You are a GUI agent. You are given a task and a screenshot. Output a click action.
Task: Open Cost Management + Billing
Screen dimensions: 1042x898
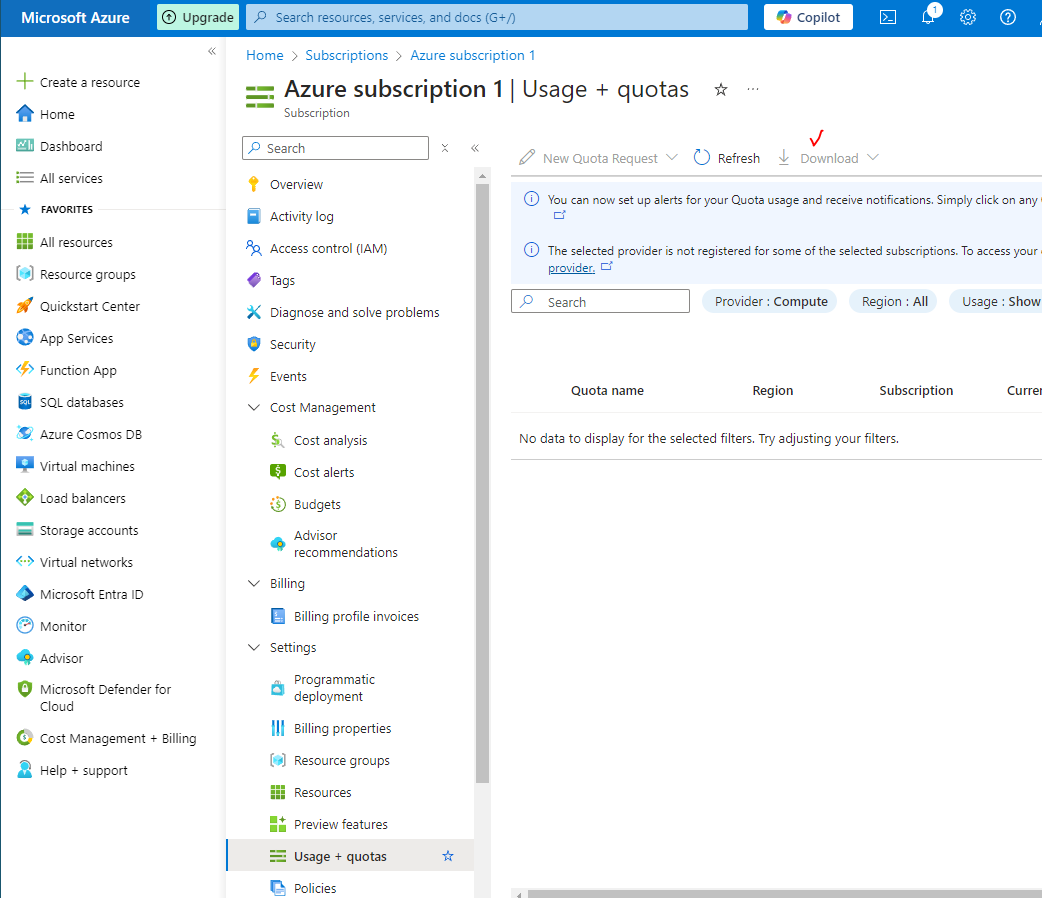[x=118, y=738]
